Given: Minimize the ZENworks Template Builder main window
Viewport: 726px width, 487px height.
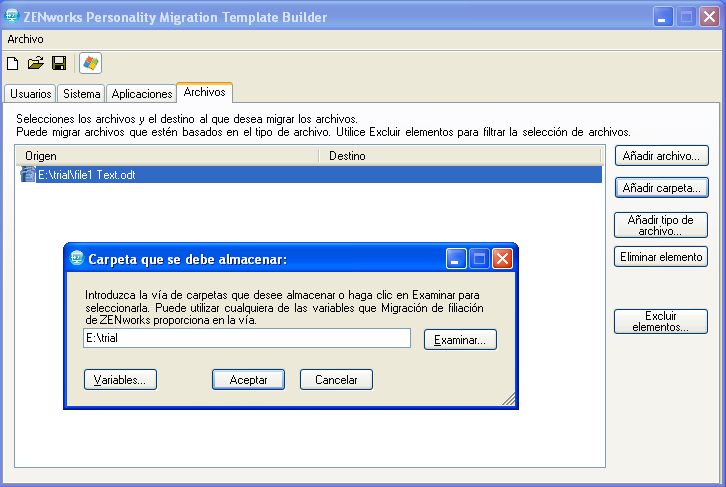Looking at the screenshot, I should (x=663, y=17).
